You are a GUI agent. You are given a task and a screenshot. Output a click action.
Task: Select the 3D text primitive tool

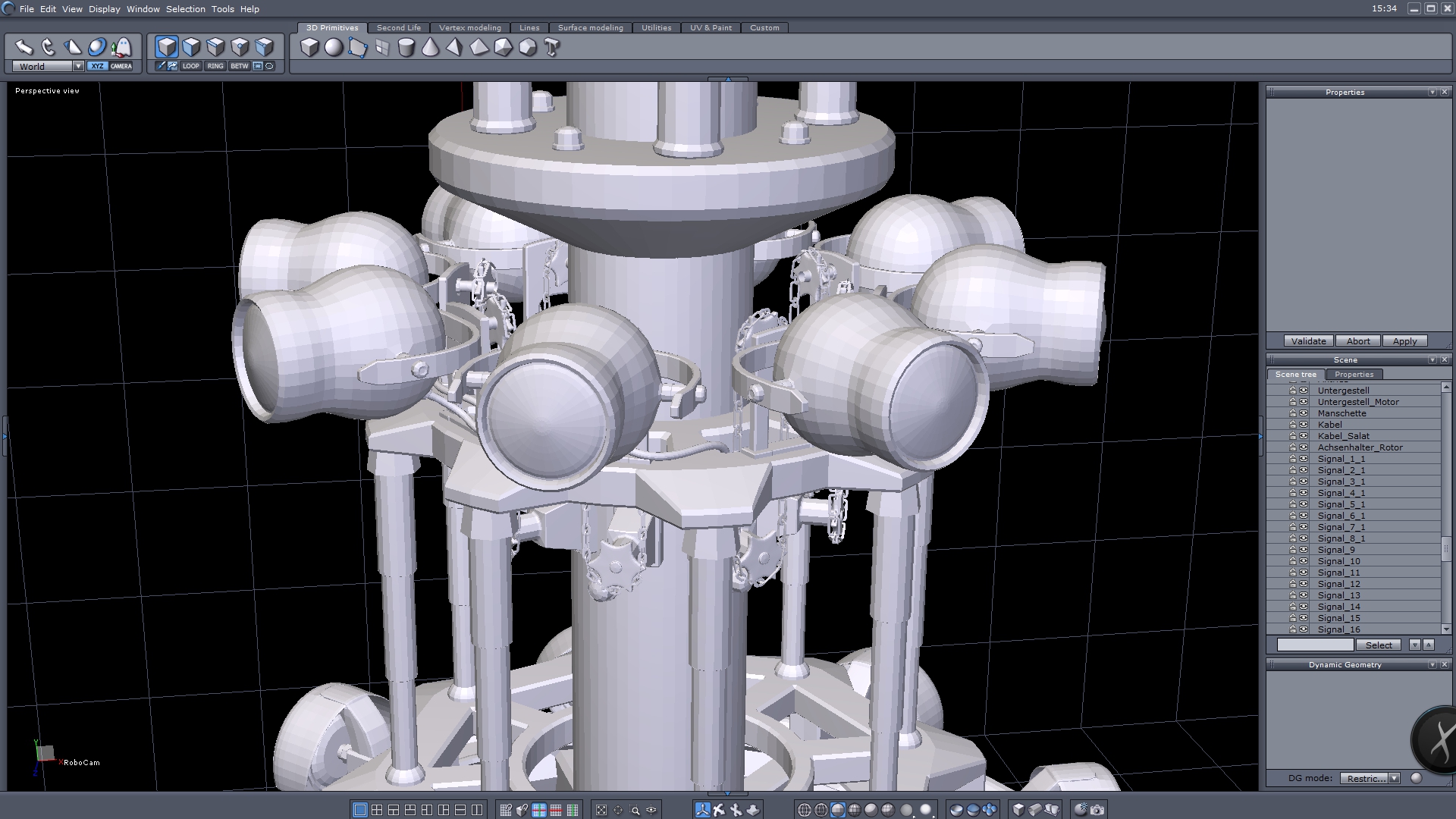pos(552,48)
